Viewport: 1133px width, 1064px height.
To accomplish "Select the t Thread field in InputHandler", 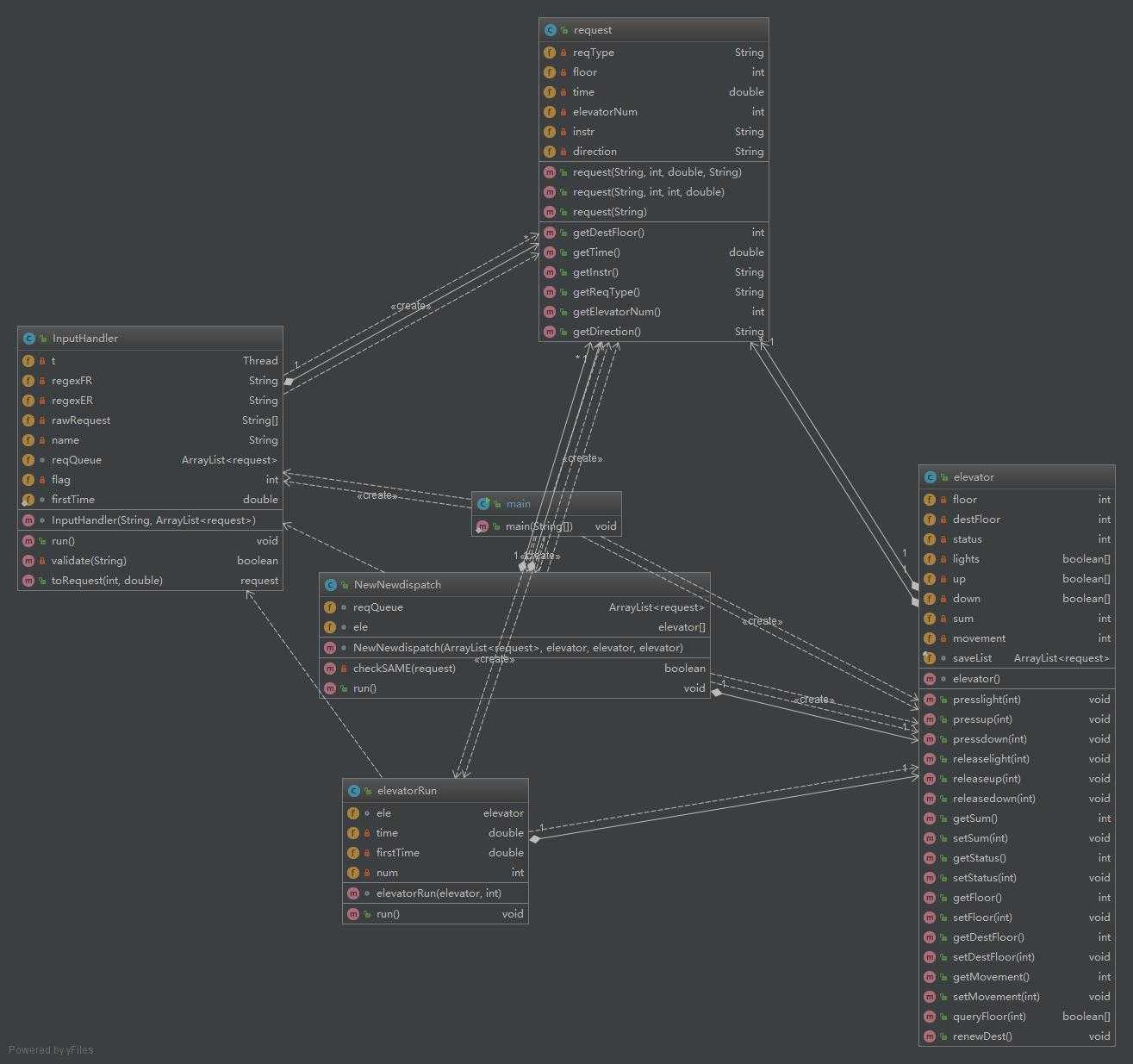I will click(150, 361).
